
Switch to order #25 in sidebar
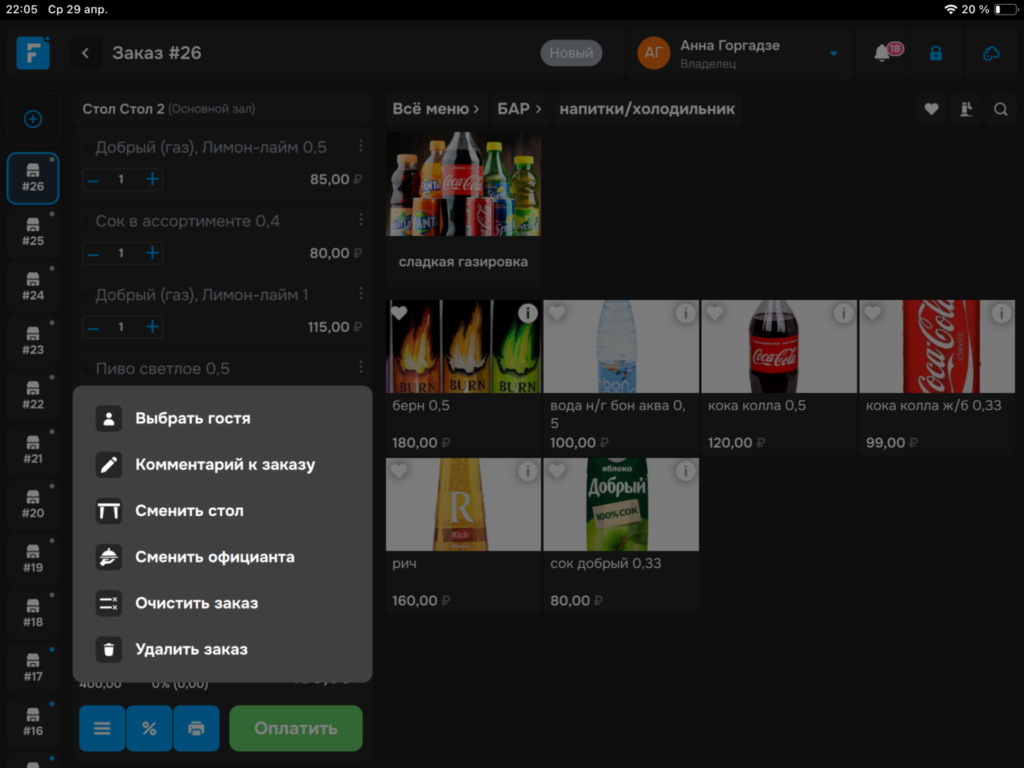(x=33, y=233)
